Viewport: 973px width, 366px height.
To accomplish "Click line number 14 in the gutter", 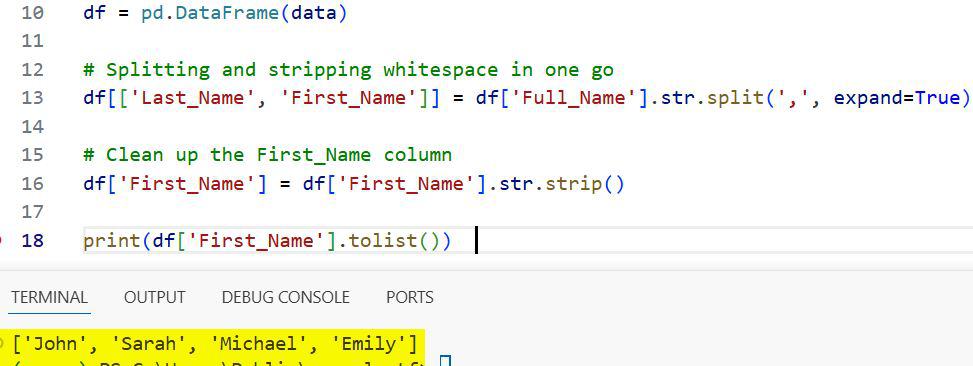I will (x=32, y=127).
